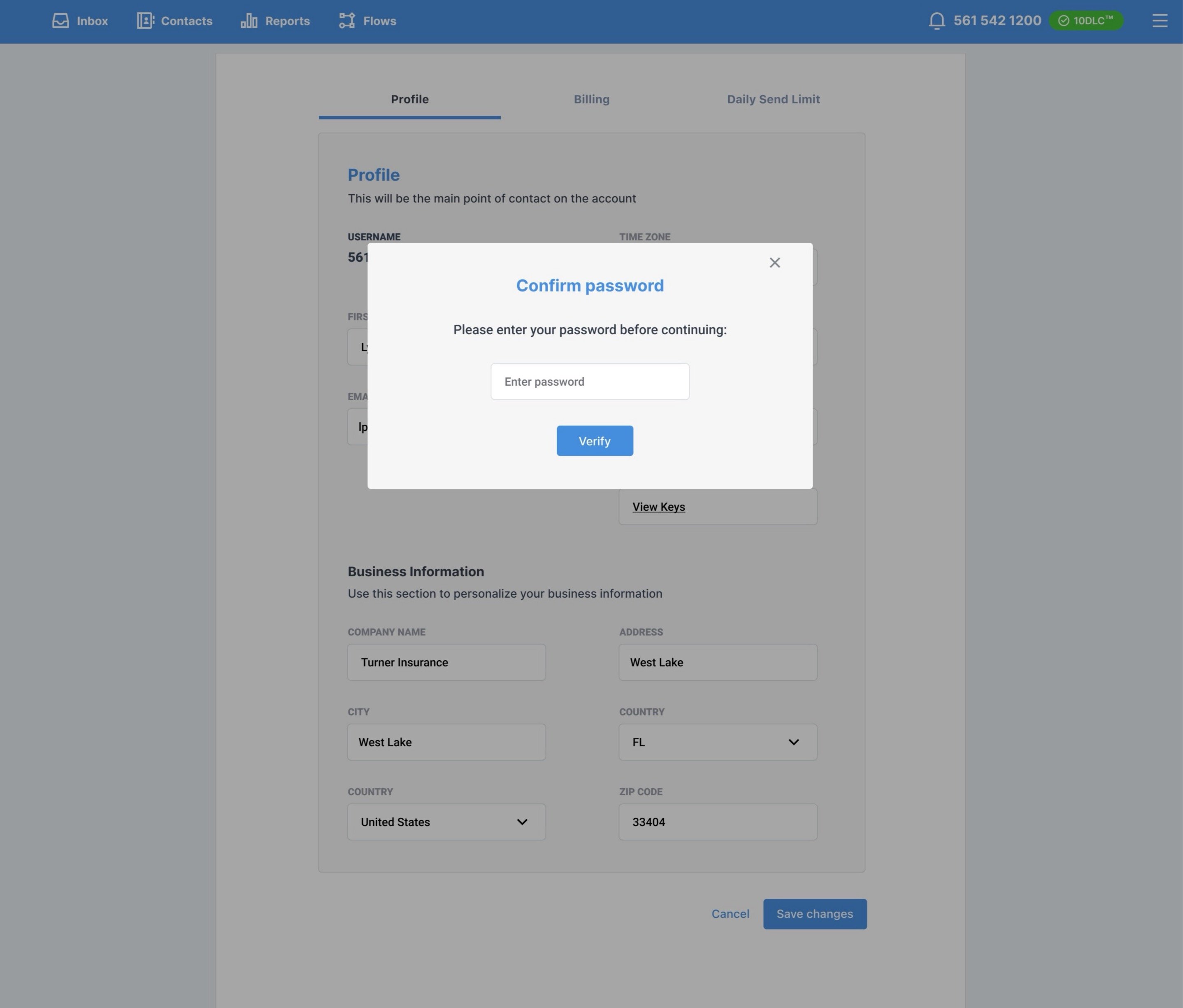Switch to the Daily Send Limit tab
This screenshot has width=1183, height=1008.
click(x=773, y=99)
